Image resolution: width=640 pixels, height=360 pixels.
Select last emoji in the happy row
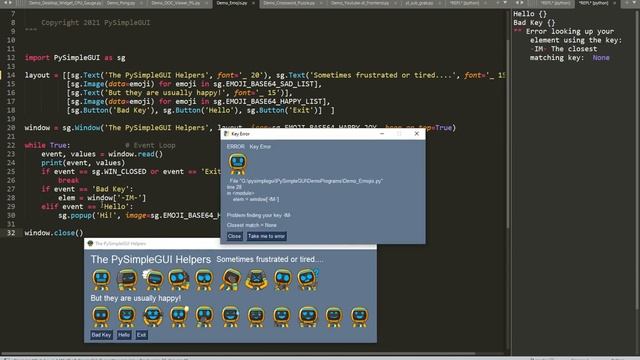tap(360, 317)
